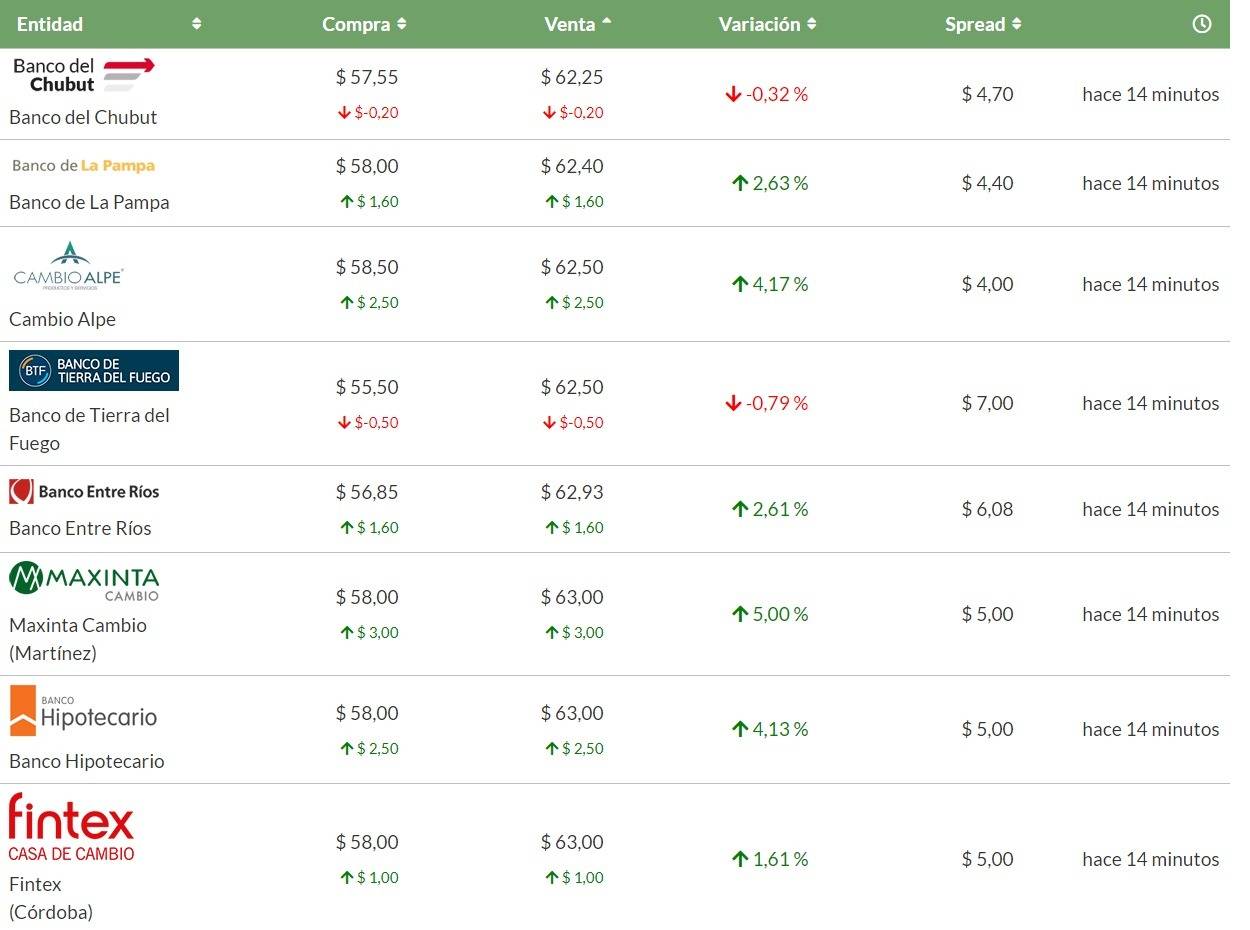Click the Maxinta Cambio logo
The height and width of the screenshot is (930, 1250).
(84, 582)
